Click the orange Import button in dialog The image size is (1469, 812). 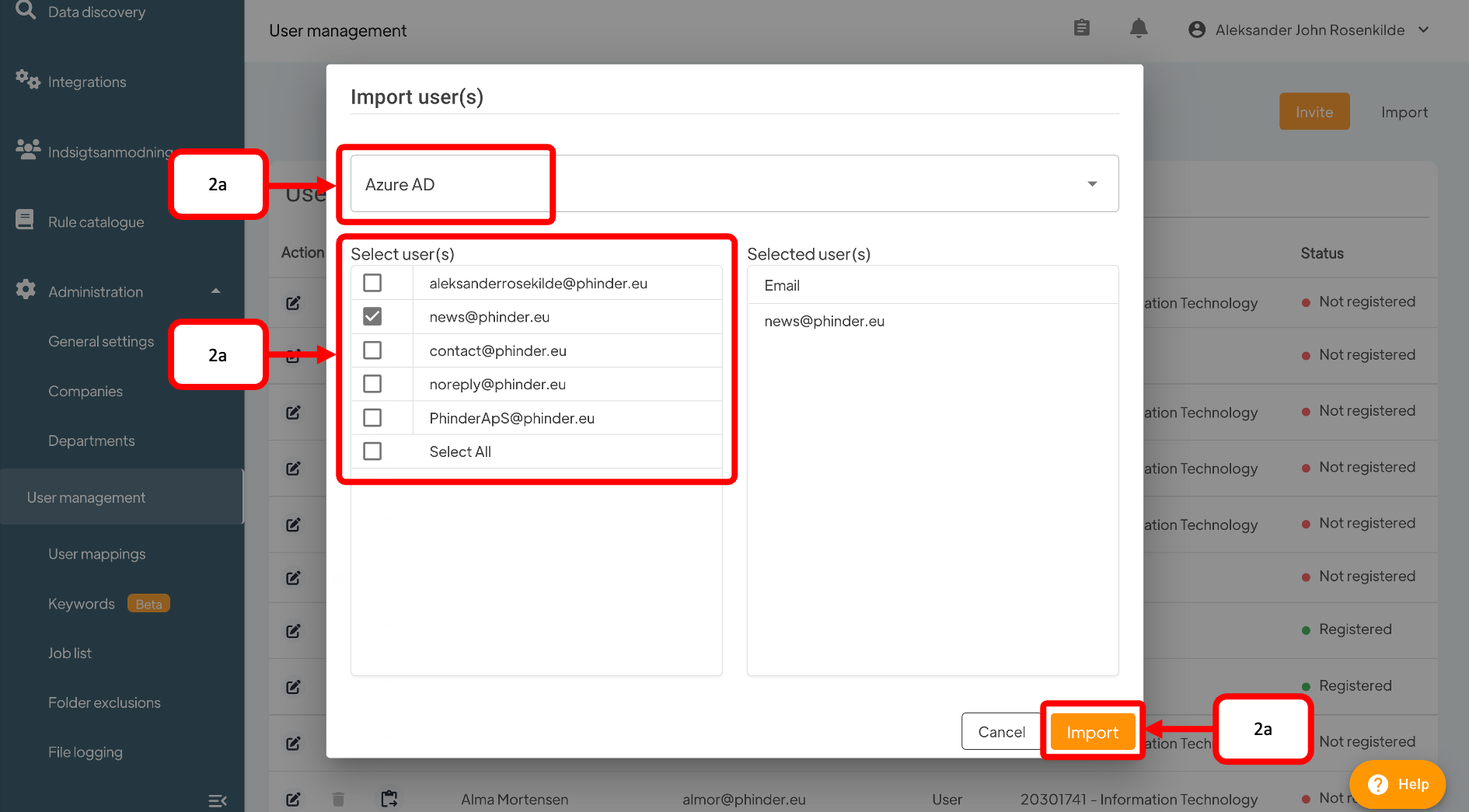click(1091, 732)
